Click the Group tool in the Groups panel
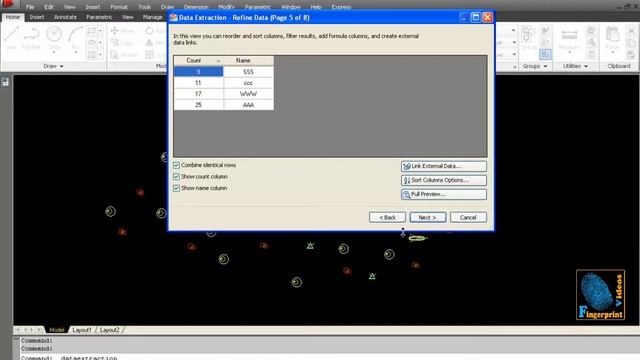640x360 pixels. tap(529, 38)
